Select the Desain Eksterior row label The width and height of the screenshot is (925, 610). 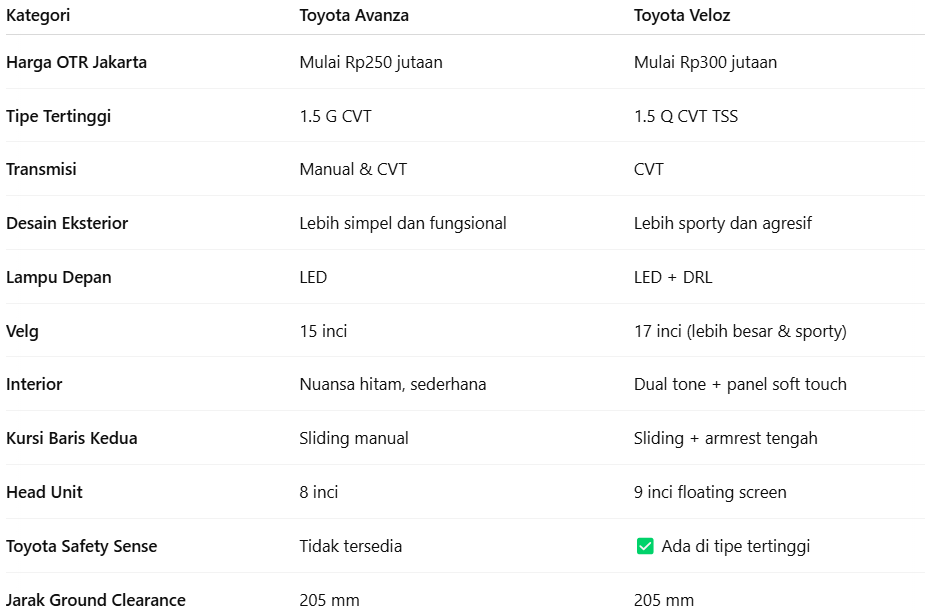coord(67,223)
